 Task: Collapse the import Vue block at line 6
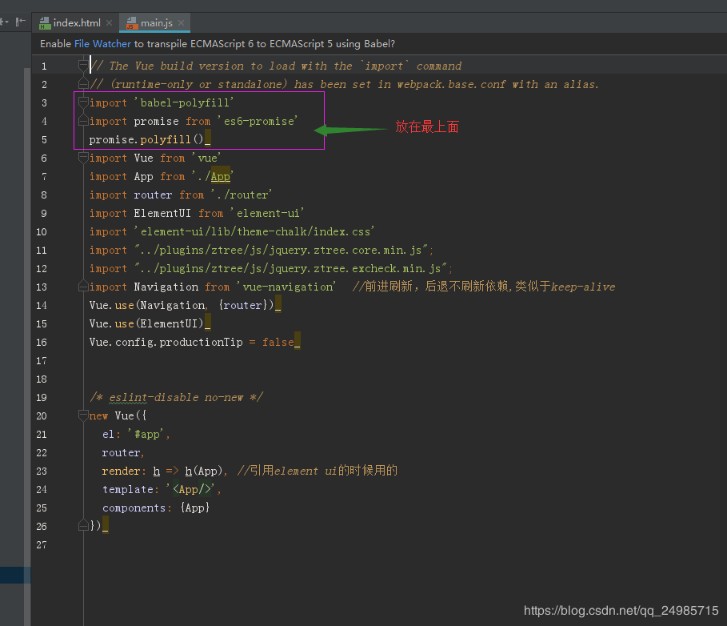click(83, 158)
